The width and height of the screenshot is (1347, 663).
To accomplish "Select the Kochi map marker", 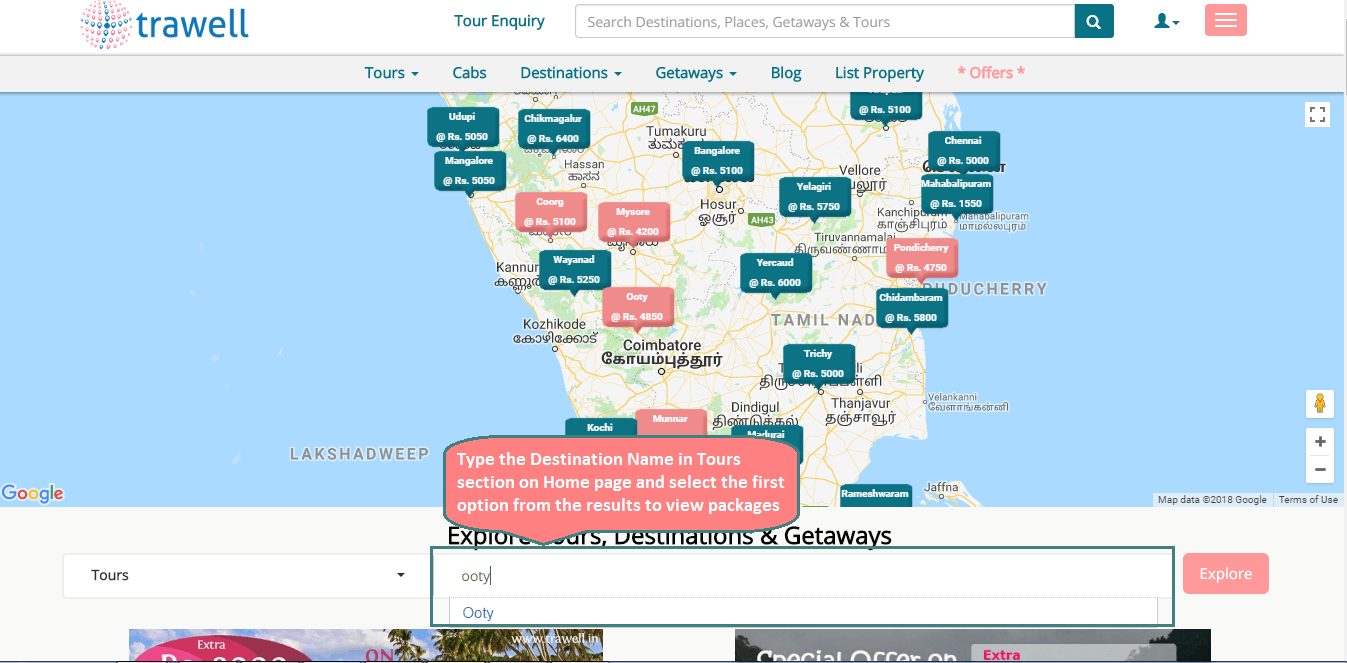I will tap(600, 428).
